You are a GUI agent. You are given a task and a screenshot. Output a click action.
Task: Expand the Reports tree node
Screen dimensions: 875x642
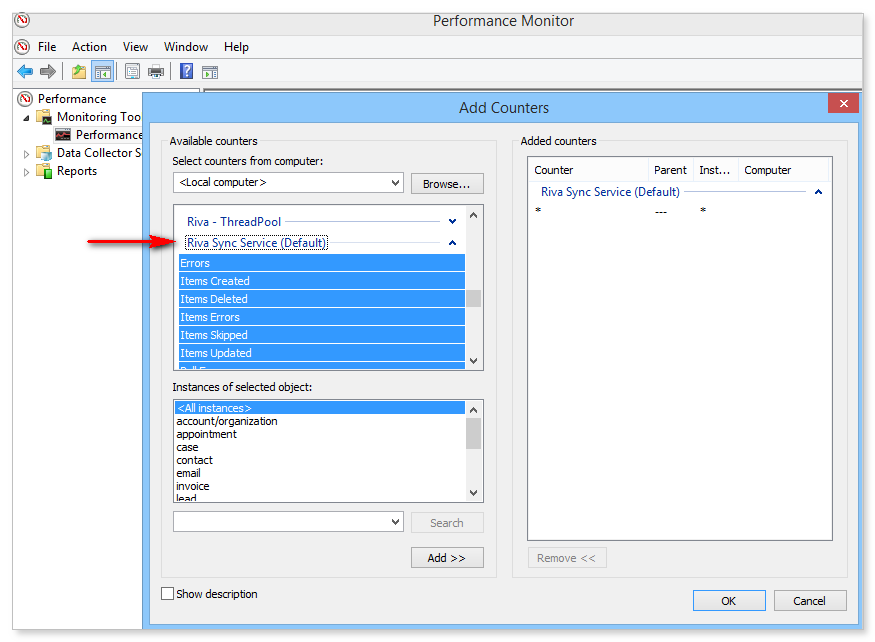pos(26,172)
